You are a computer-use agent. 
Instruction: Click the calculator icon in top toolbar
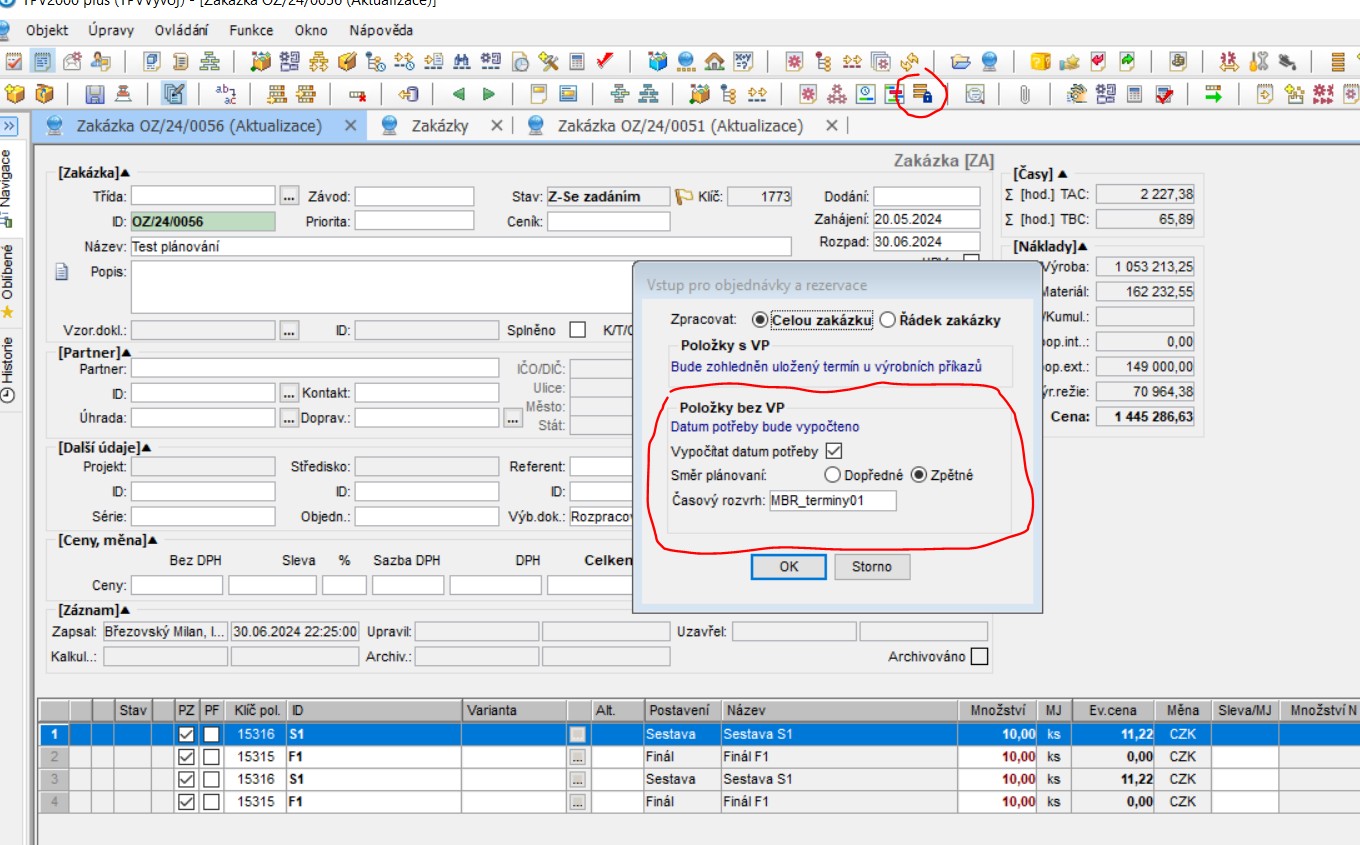pyautogui.click(x=576, y=61)
